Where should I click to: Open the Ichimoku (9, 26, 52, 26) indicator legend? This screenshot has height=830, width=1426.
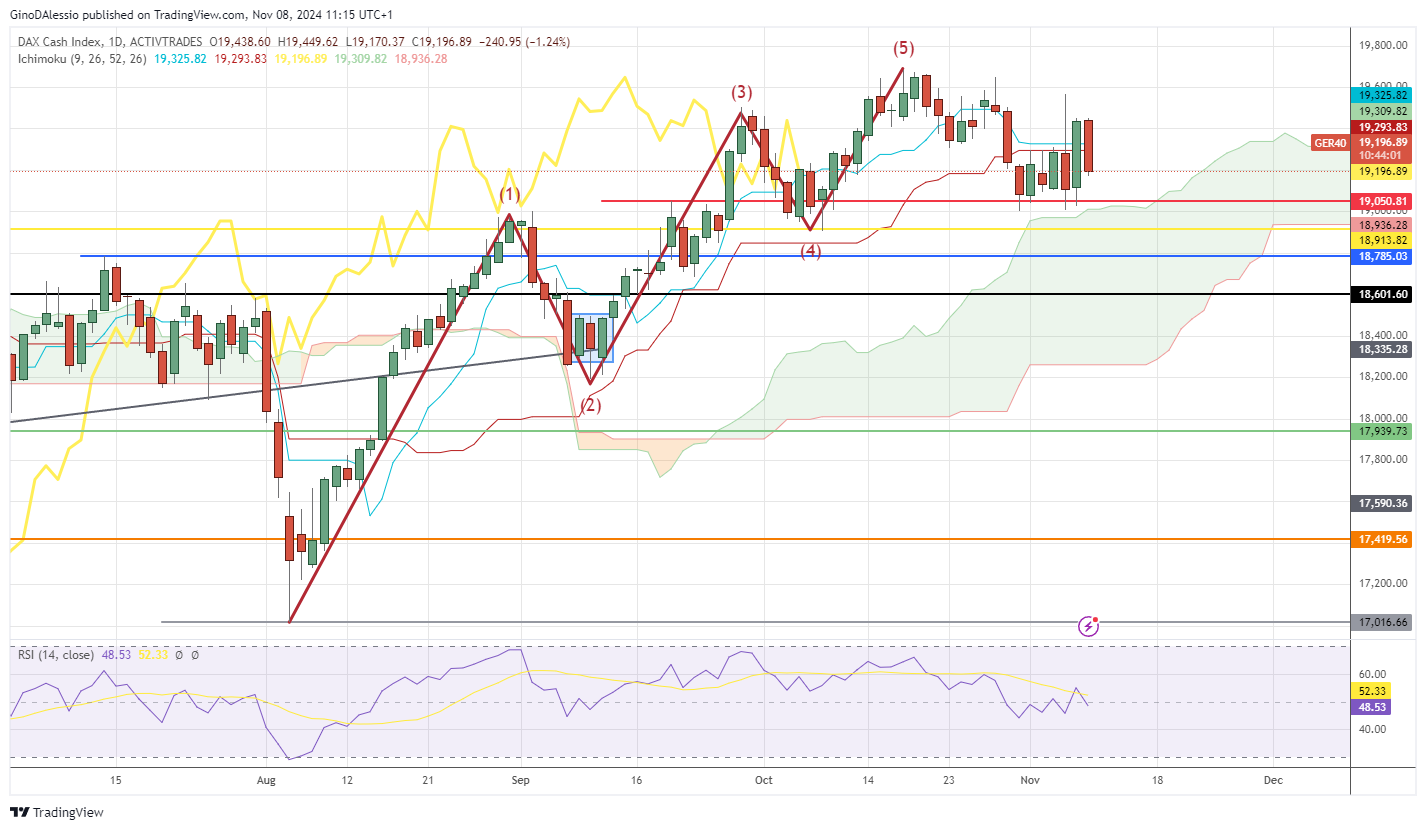pyautogui.click(x=82, y=59)
